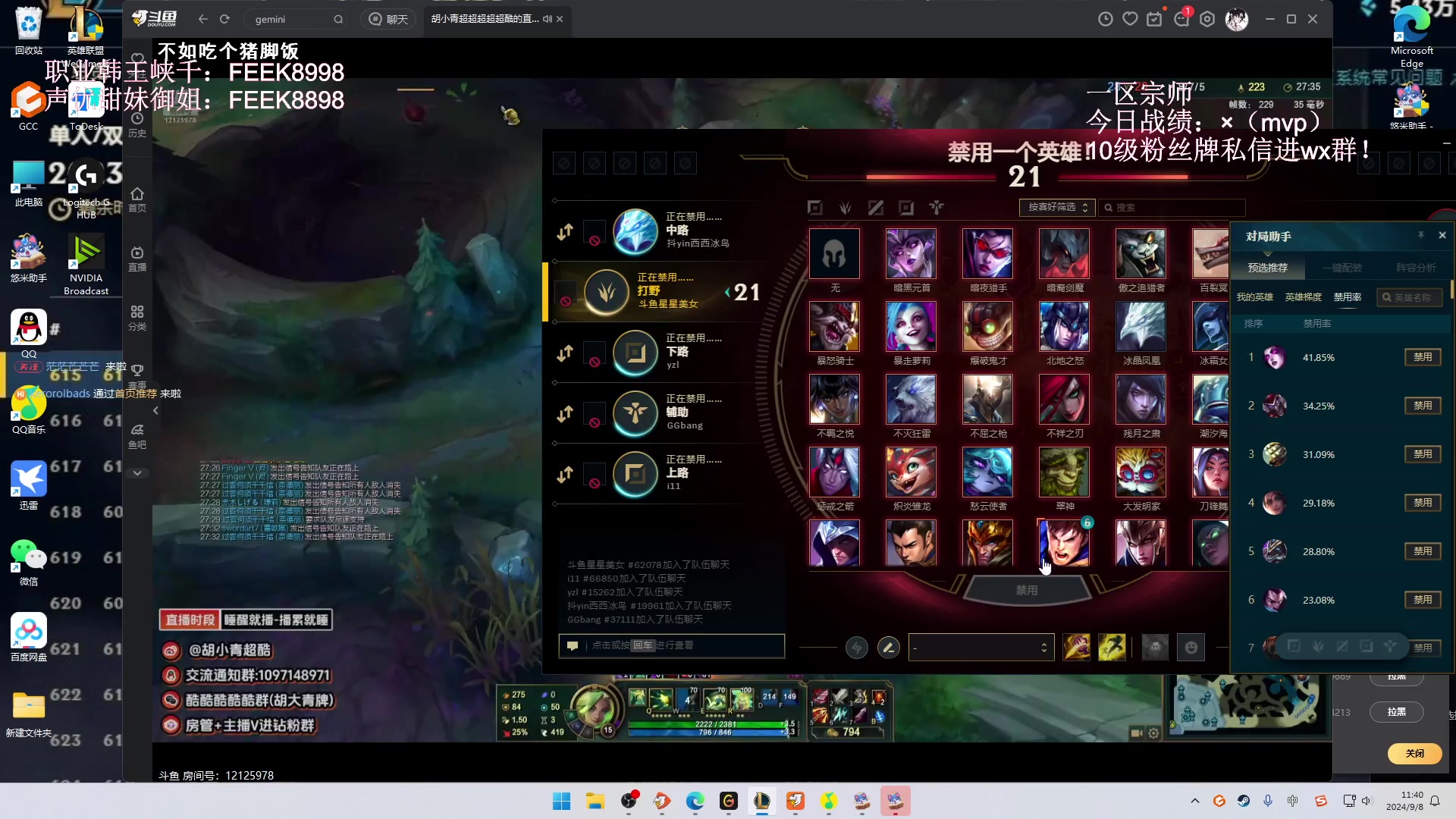
Task: Open File Explorer from taskbar
Action: tap(595, 801)
